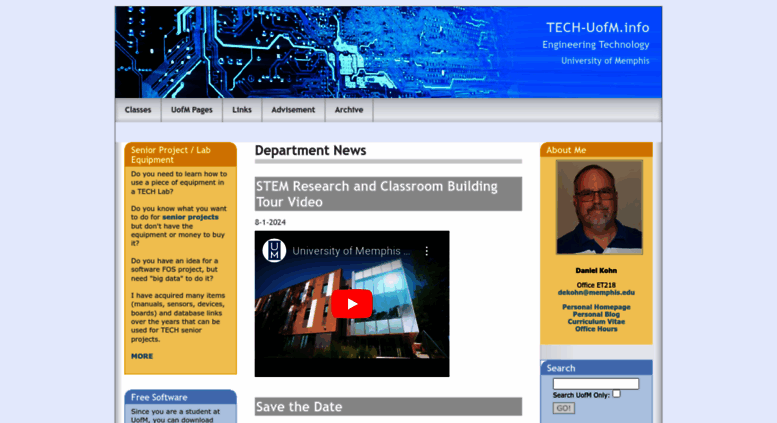Viewport: 777px width, 423px height.
Task: Click the 8-1-2024 post date
Action: pyautogui.click(x=270, y=222)
